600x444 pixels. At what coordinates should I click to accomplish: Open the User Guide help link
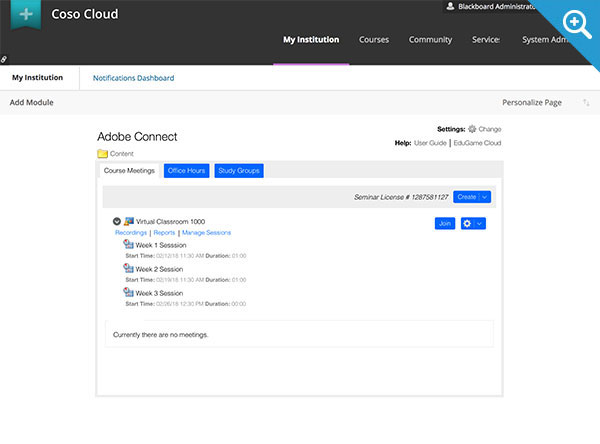point(430,143)
